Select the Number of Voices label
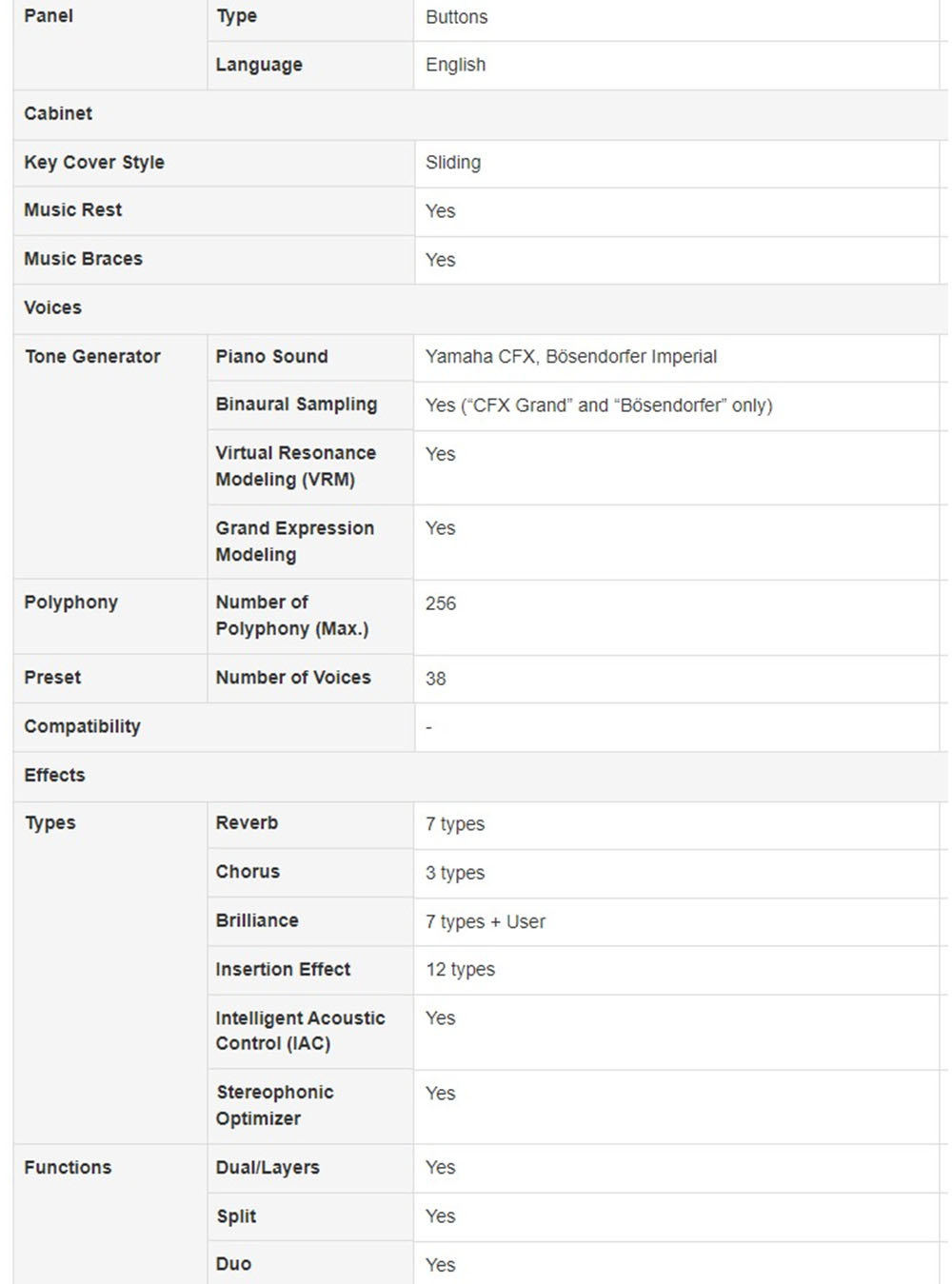952x1284 pixels. [293, 678]
